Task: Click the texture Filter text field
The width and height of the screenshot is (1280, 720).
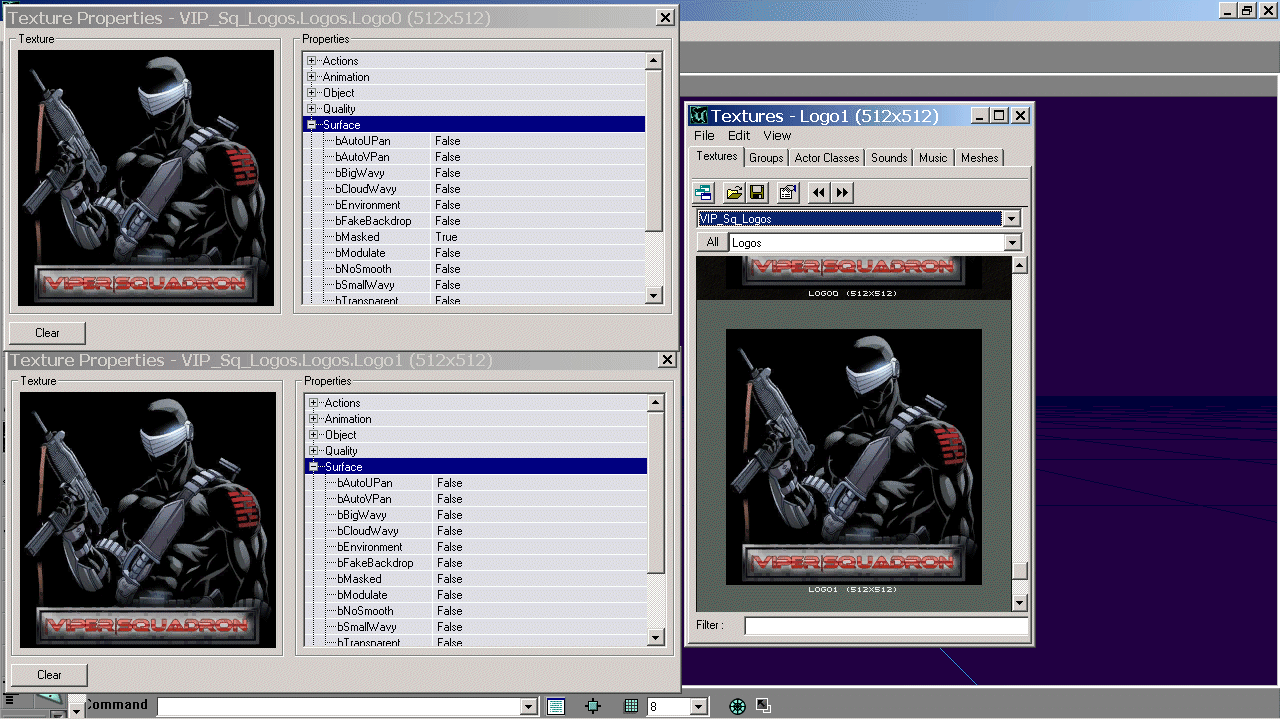Action: pos(885,626)
